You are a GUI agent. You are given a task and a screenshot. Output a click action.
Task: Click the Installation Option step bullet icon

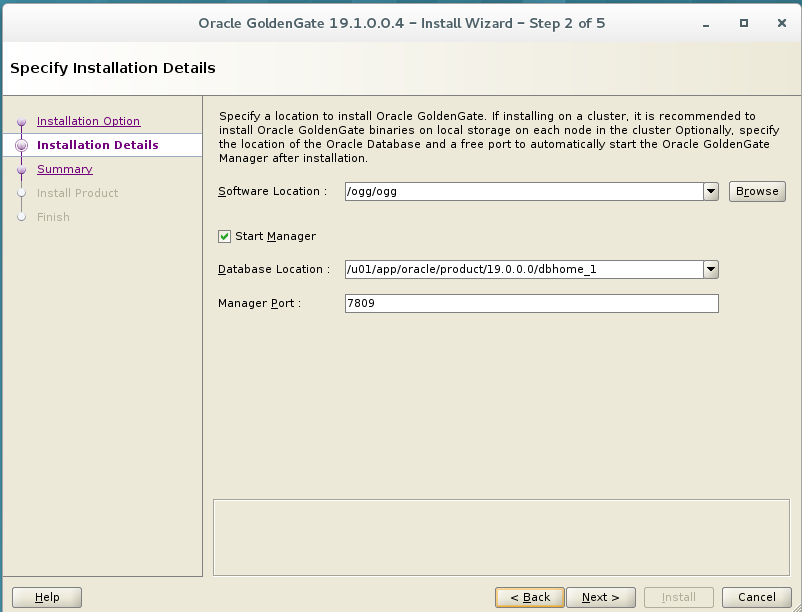[21, 122]
